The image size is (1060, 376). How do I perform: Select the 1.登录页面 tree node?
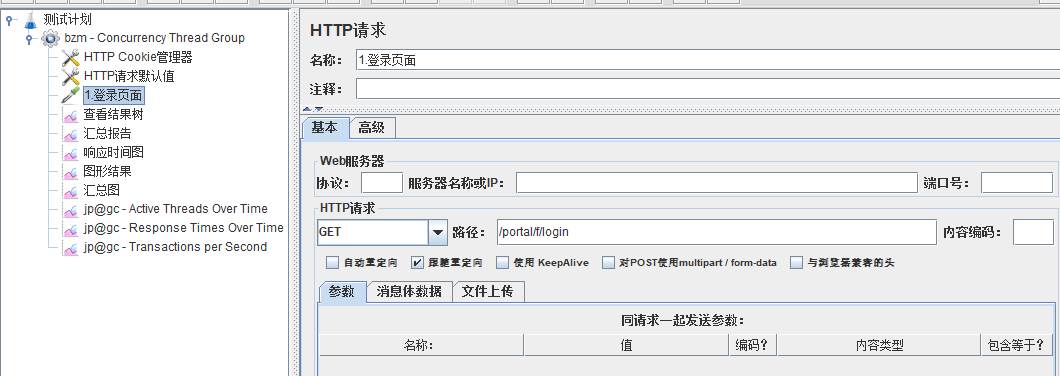coord(114,95)
